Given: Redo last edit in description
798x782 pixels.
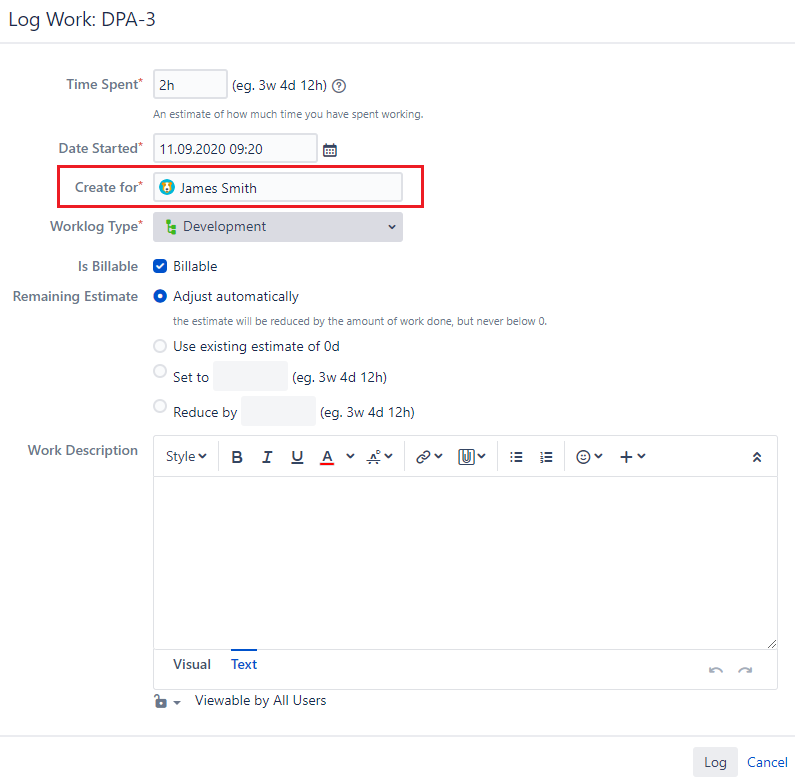Looking at the screenshot, I should 745,670.
